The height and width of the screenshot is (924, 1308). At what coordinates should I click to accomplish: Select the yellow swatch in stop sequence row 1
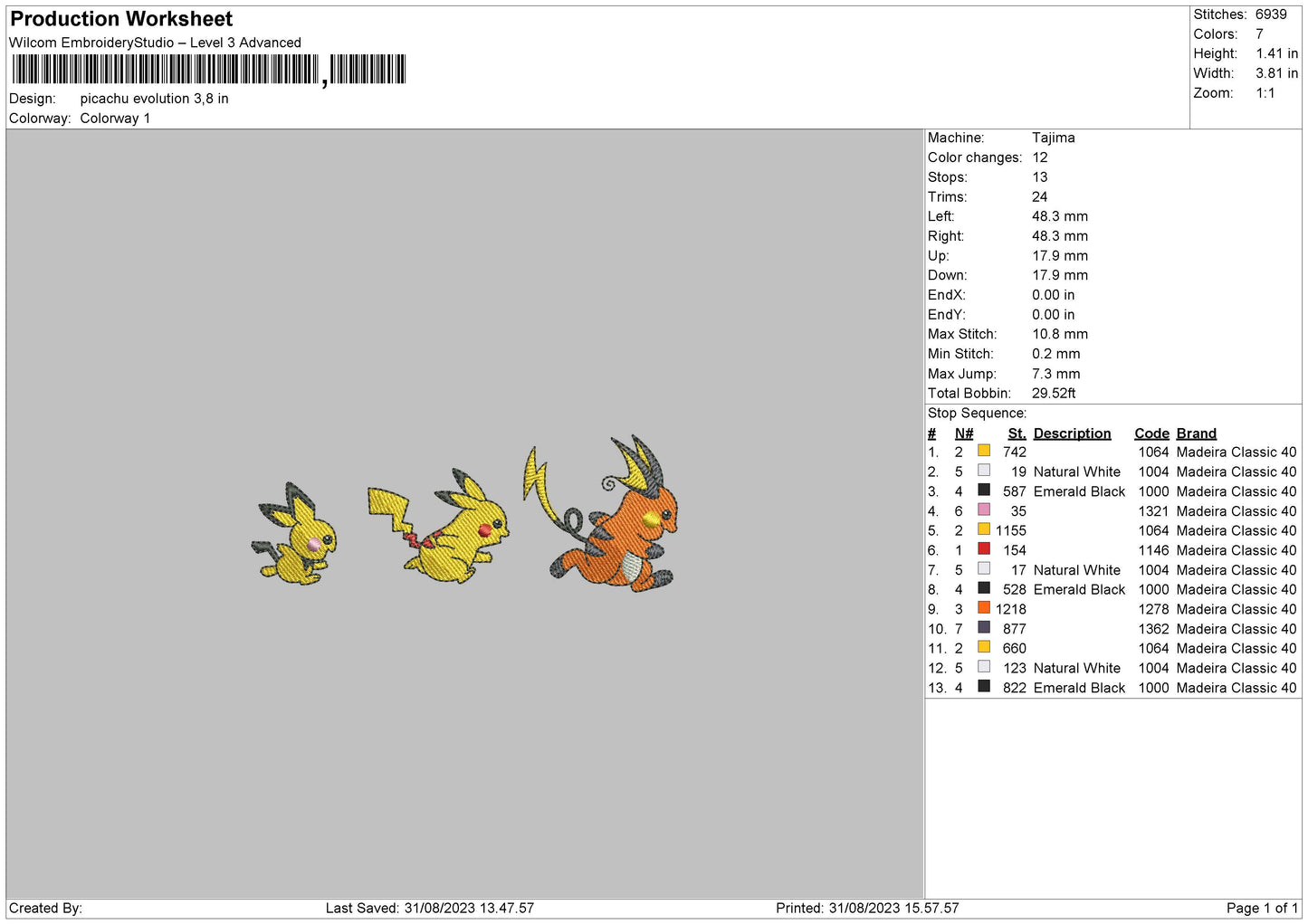coord(983,451)
